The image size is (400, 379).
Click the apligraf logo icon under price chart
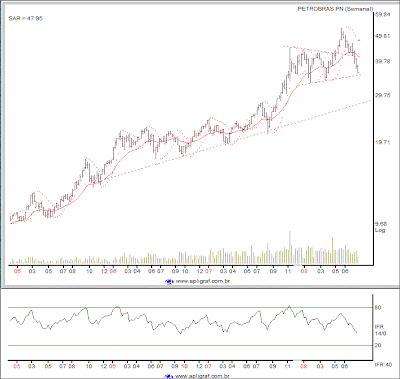(169, 282)
